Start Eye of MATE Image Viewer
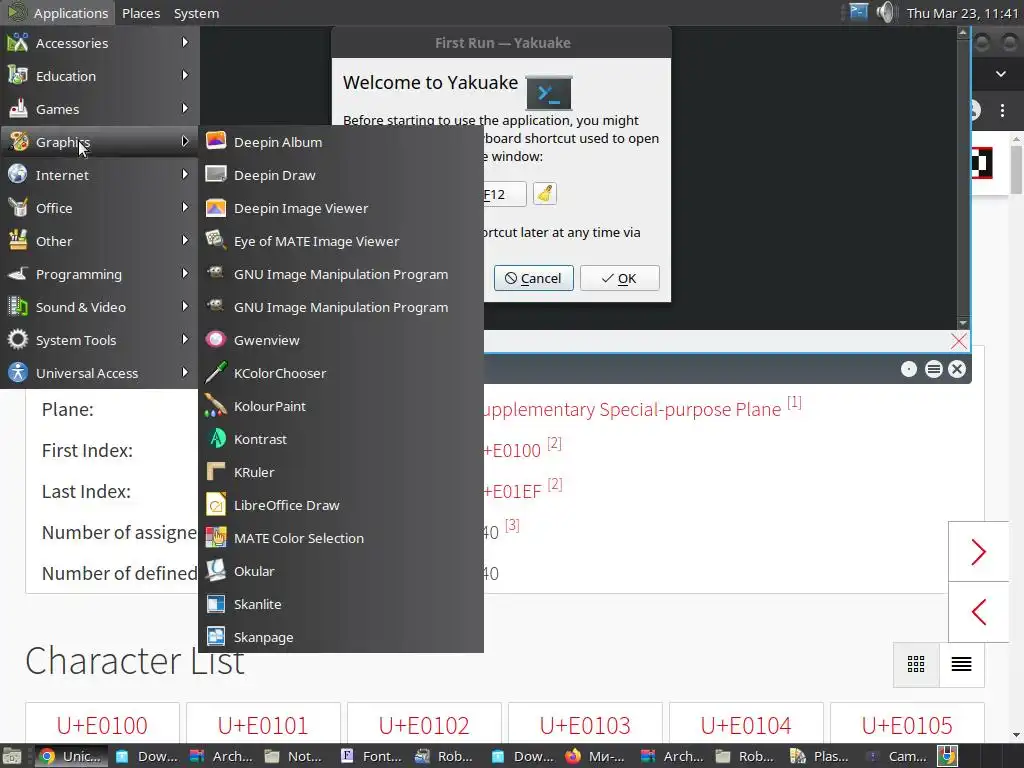Image resolution: width=1024 pixels, height=768 pixels. tap(341, 241)
